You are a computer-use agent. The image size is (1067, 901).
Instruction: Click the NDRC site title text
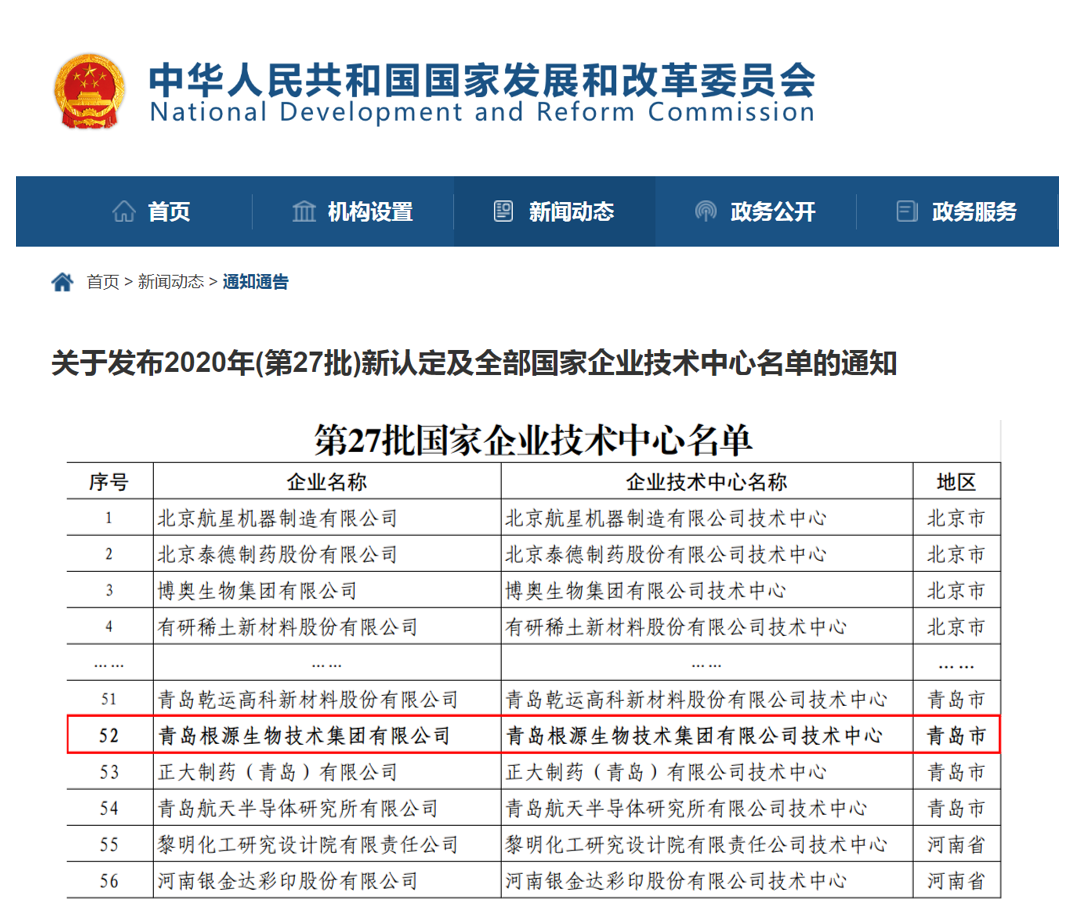tap(481, 93)
